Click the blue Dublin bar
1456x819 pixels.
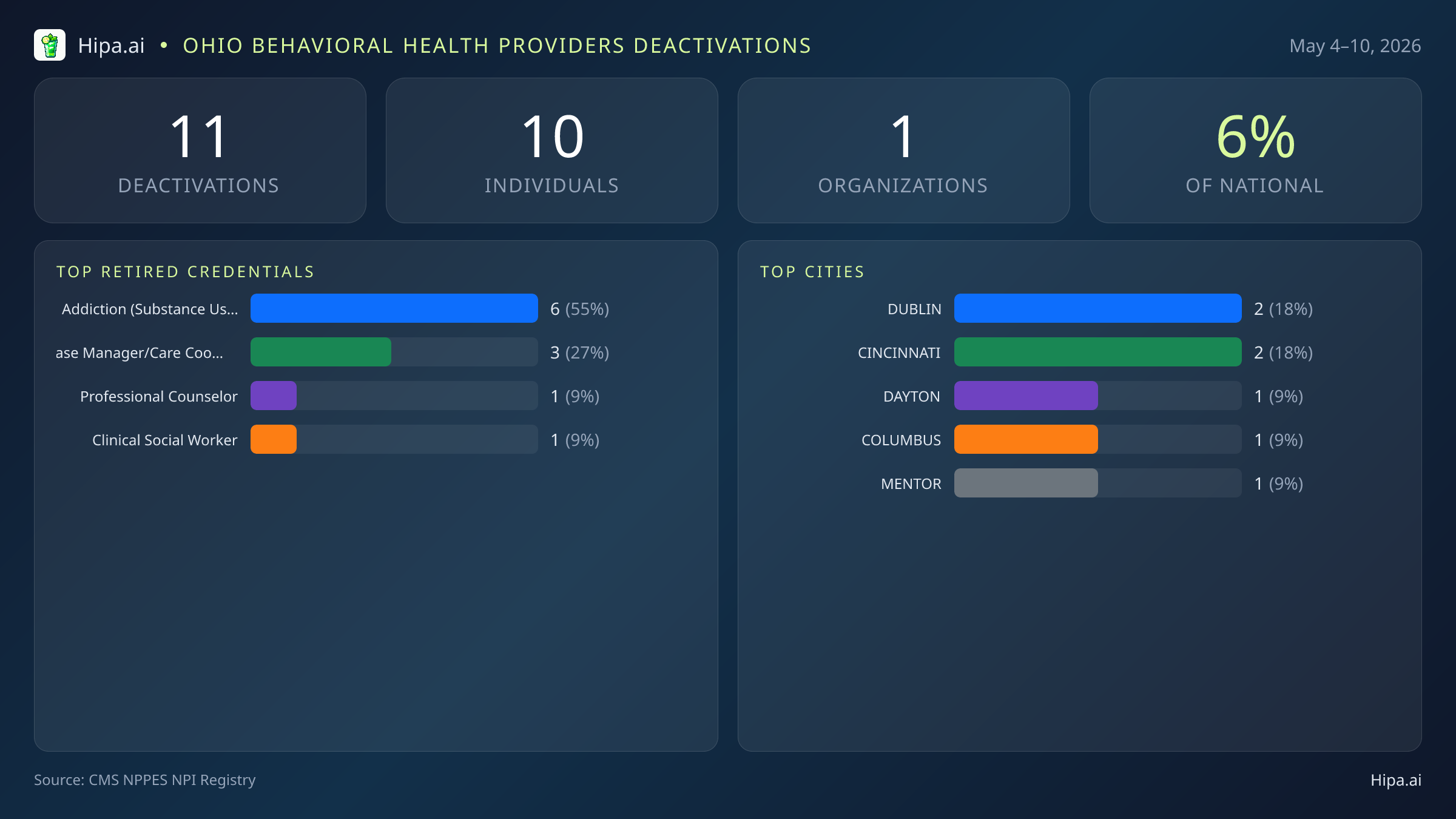[x=1098, y=308]
